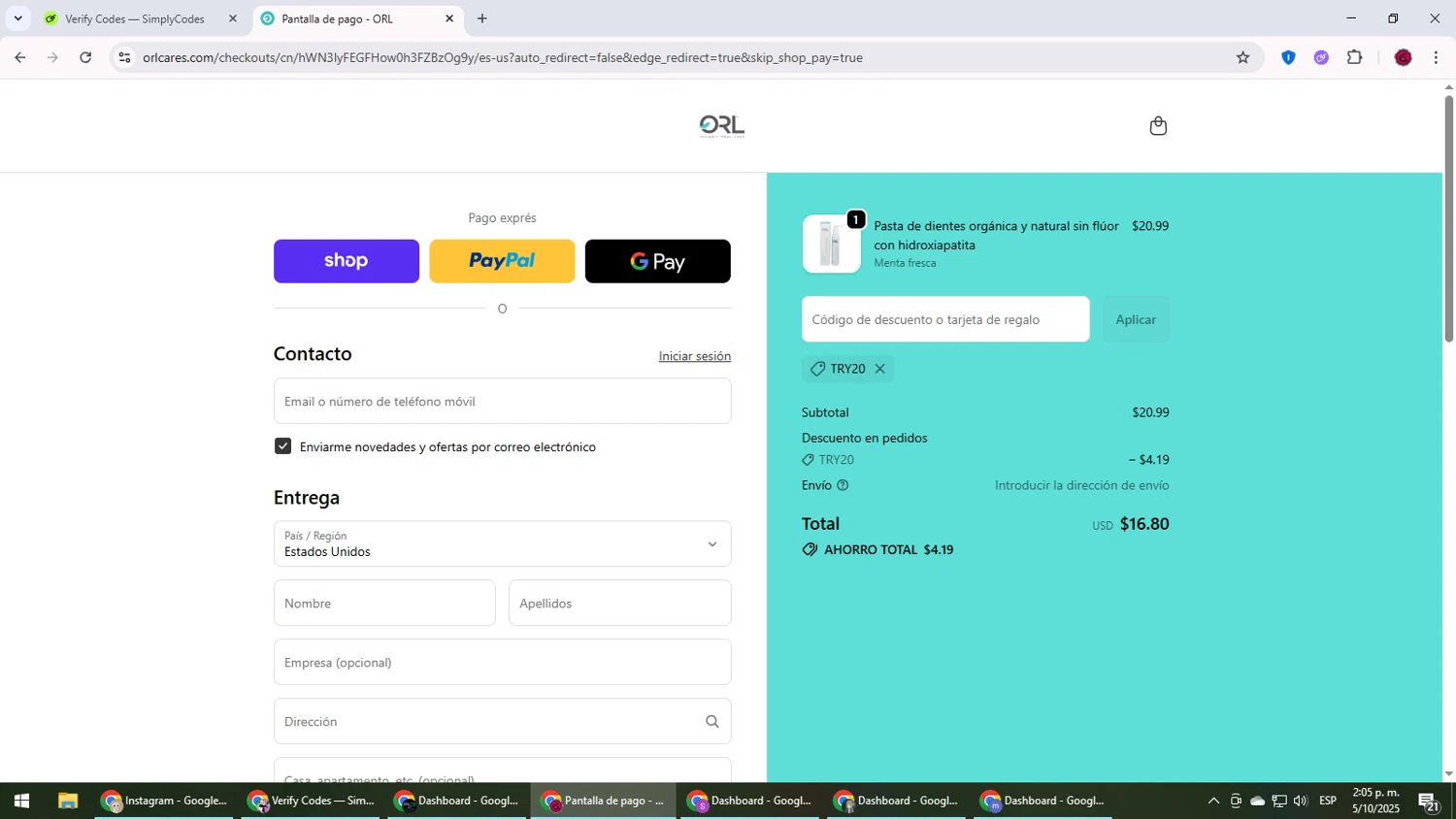This screenshot has height=819, width=1456.
Task: Open the volume speaker tray icon
Action: 1301,801
